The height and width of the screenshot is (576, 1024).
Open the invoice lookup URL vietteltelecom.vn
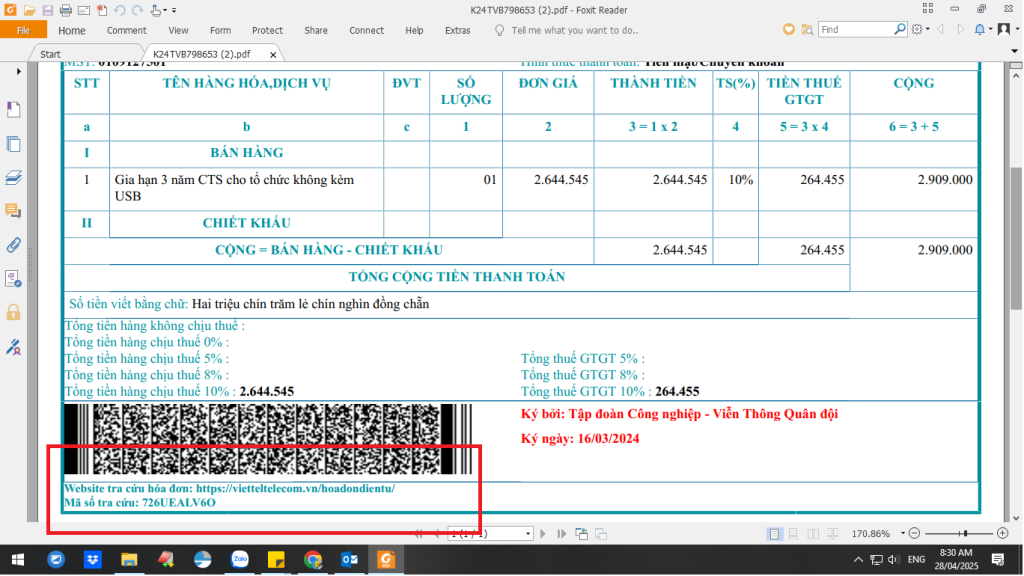pos(295,488)
